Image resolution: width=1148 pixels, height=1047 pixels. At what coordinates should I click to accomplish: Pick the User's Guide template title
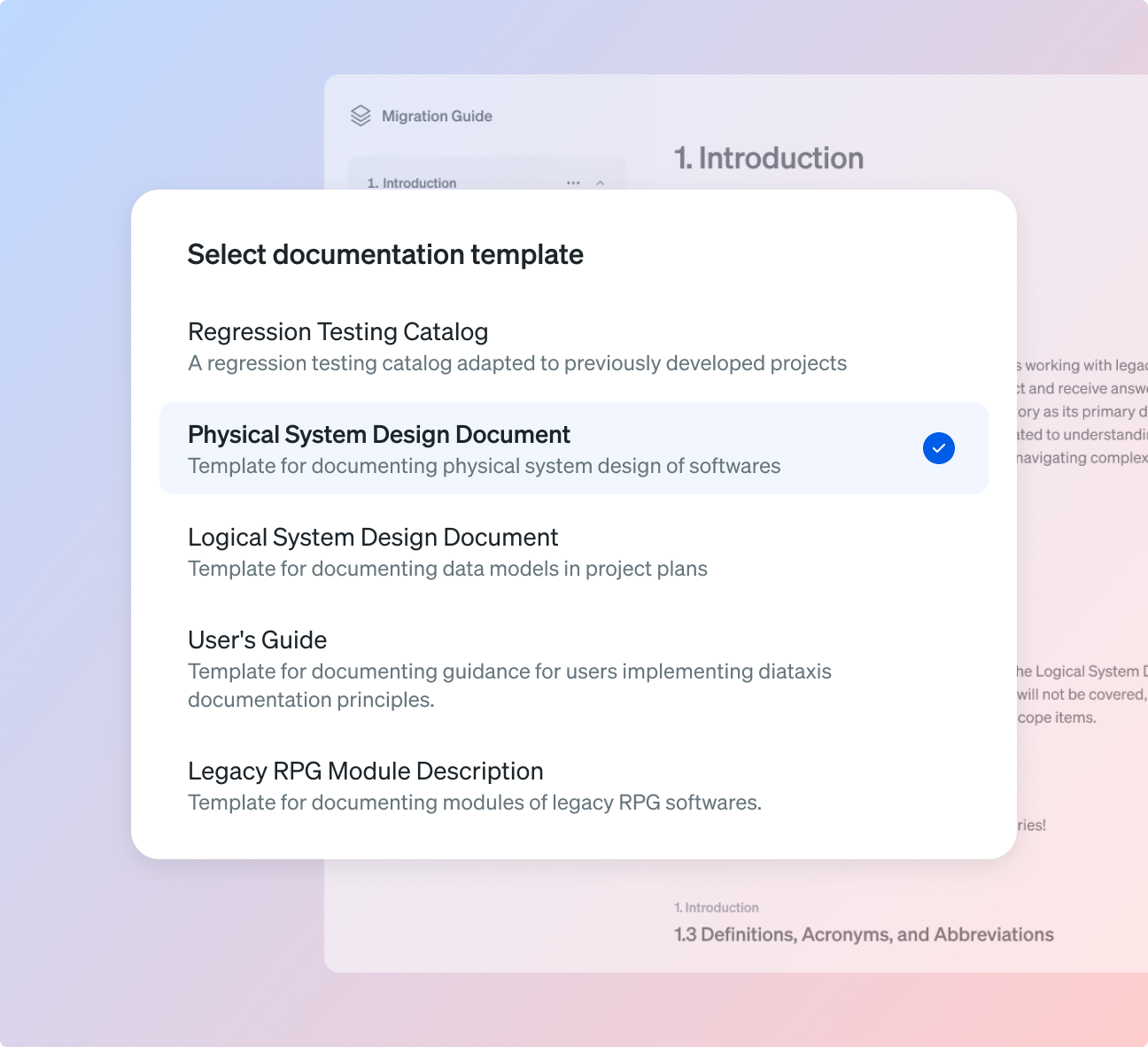tap(257, 640)
